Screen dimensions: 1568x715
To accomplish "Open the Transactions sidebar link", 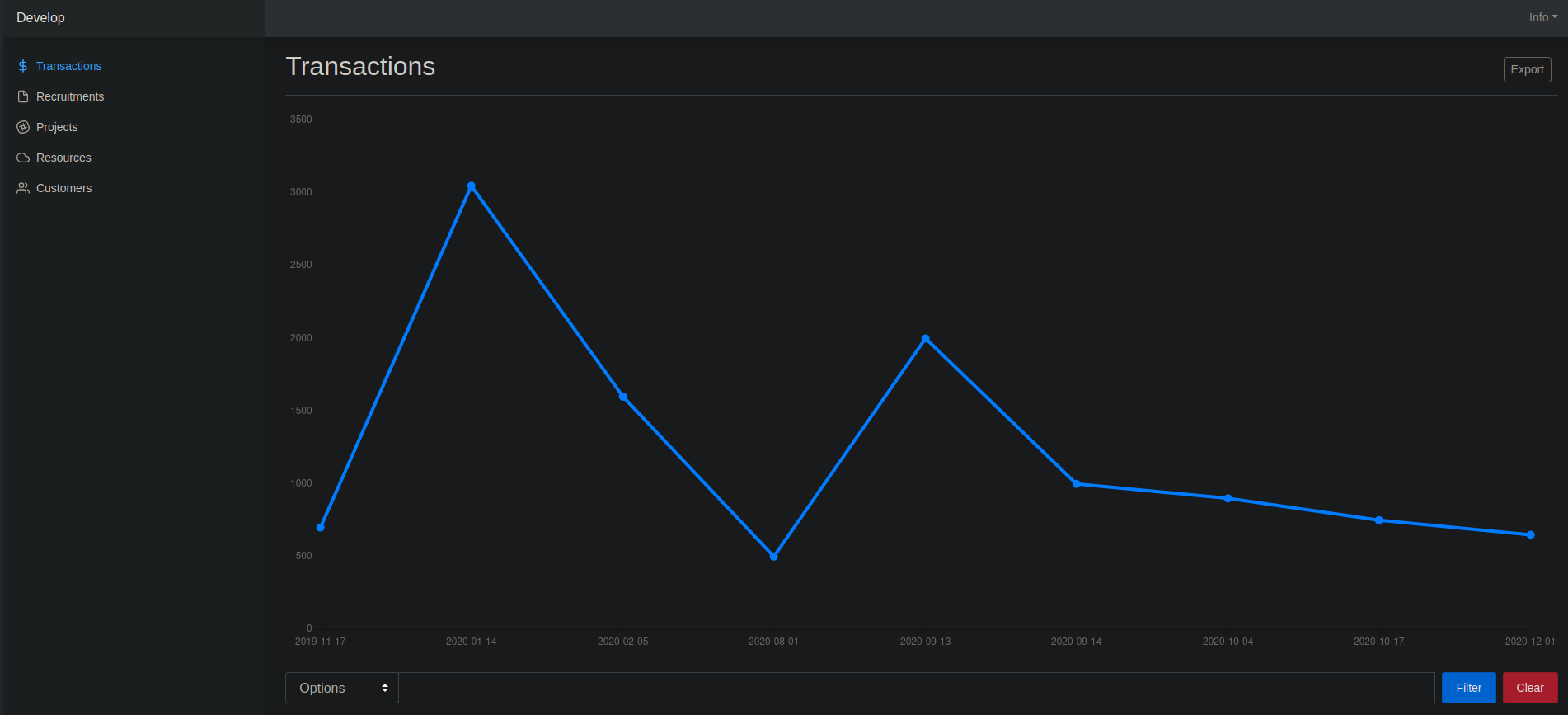I will (x=68, y=66).
